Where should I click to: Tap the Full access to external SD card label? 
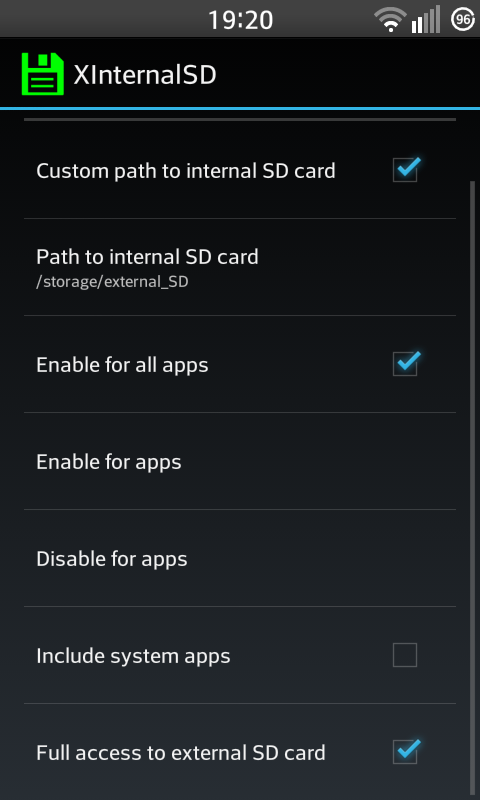(181, 753)
